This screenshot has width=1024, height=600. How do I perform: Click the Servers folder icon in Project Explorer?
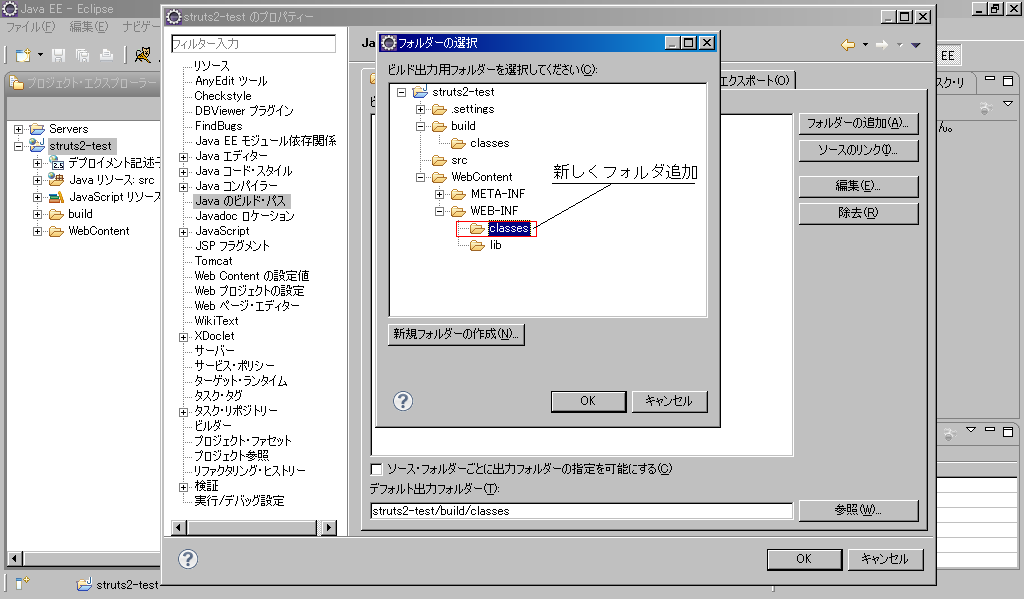37,129
